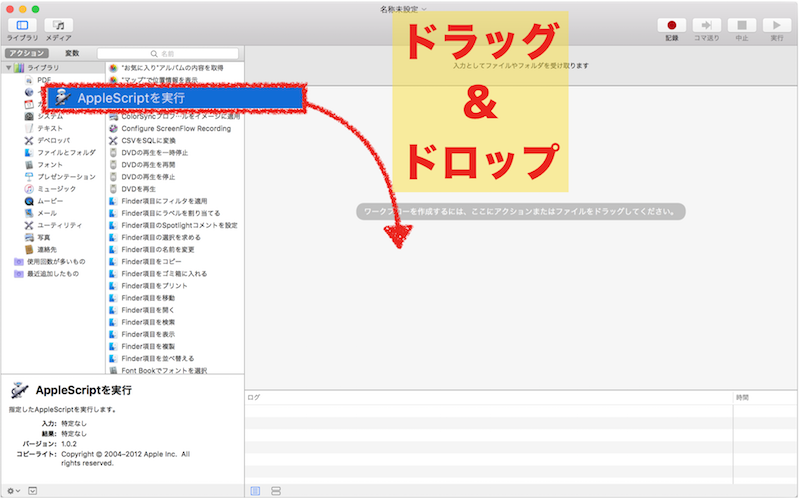Show the variables list view
The width and height of the screenshot is (800, 498).
tap(276, 491)
